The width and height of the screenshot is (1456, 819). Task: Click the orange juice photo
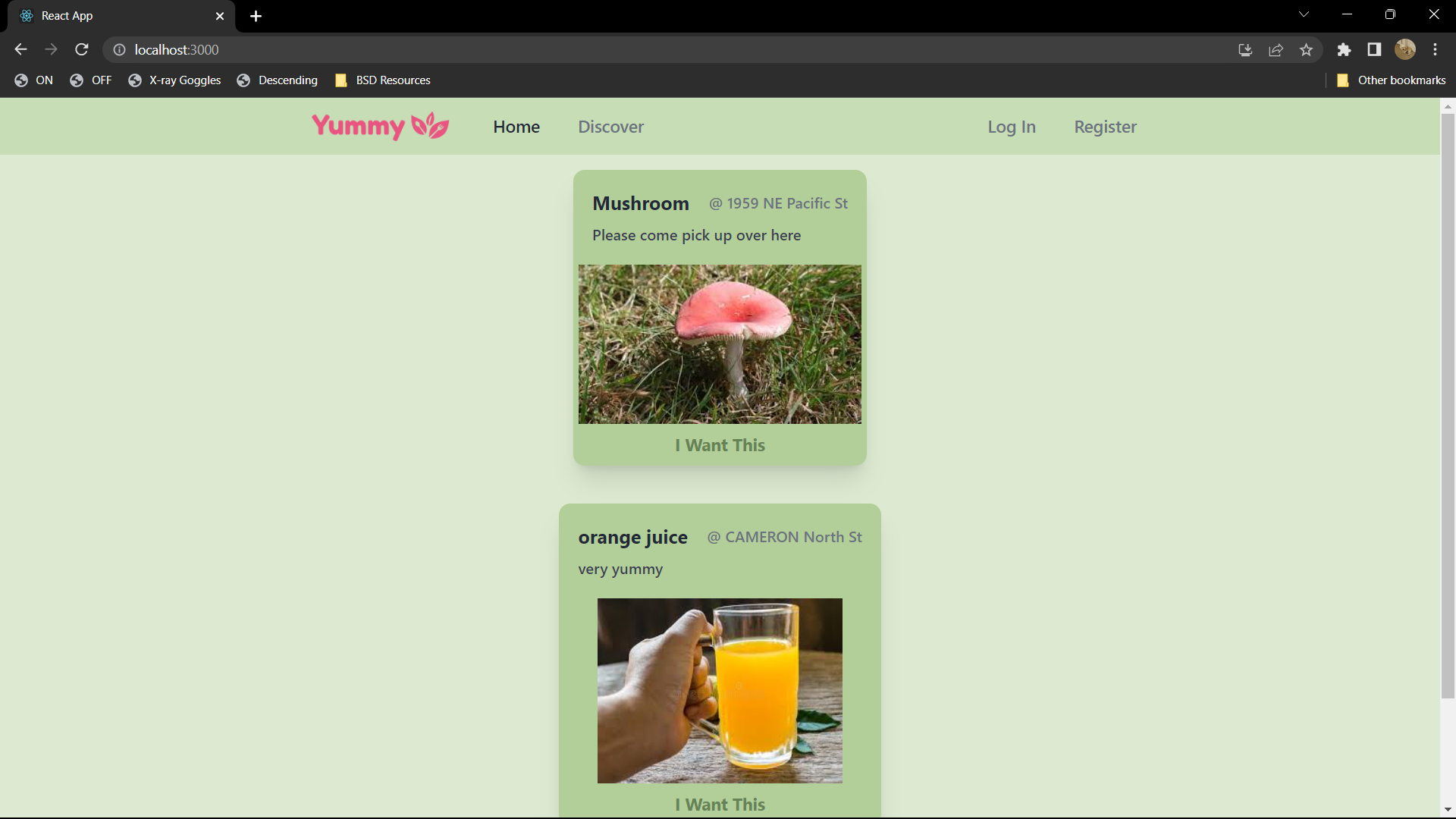pos(720,690)
